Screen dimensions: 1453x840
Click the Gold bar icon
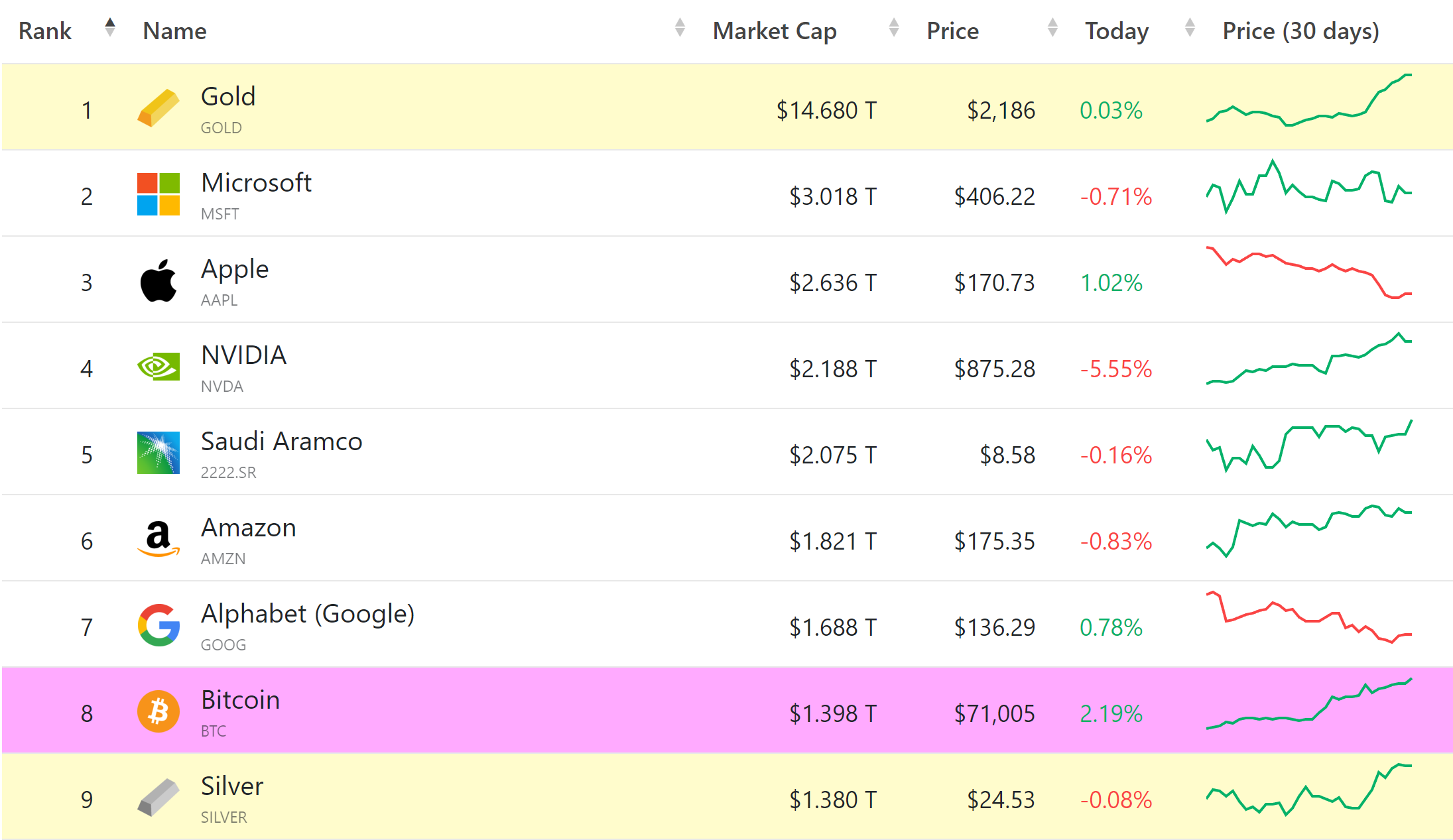tap(158, 108)
